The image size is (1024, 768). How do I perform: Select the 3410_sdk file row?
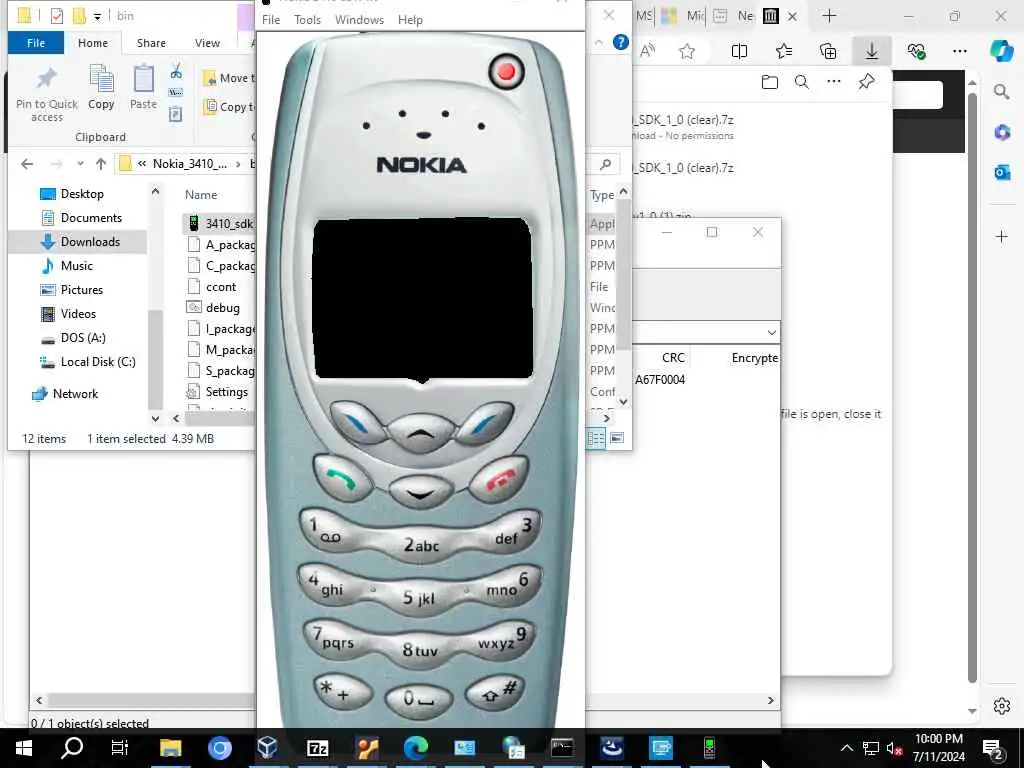point(219,223)
